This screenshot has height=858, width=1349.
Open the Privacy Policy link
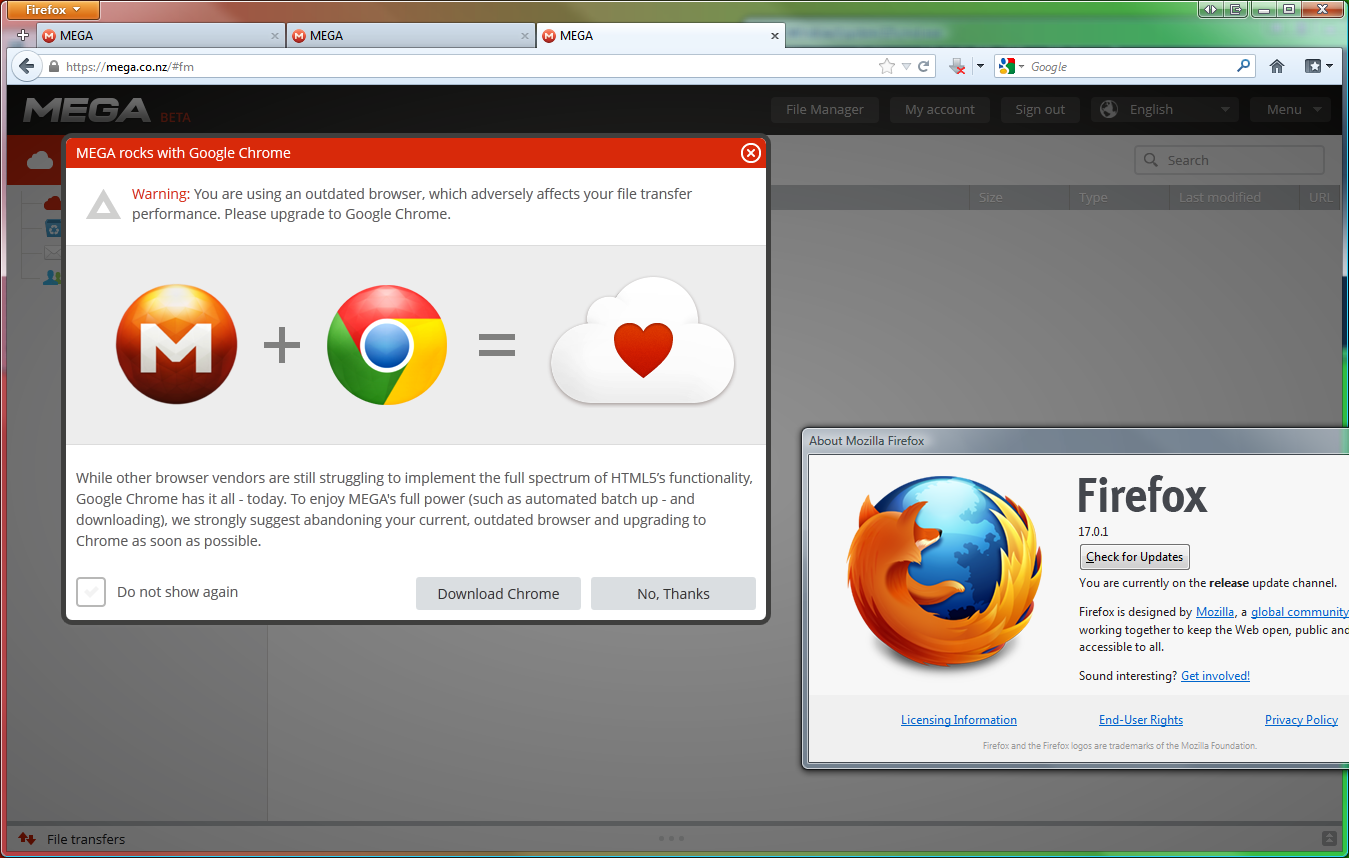[1301, 720]
